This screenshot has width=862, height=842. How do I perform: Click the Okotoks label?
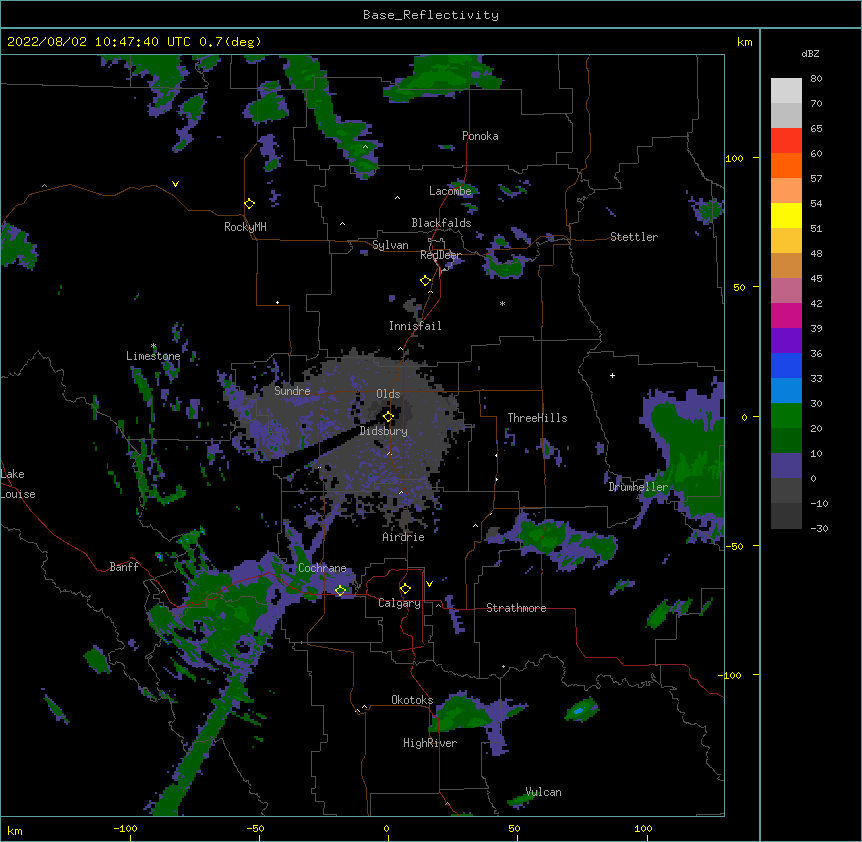tap(412, 700)
